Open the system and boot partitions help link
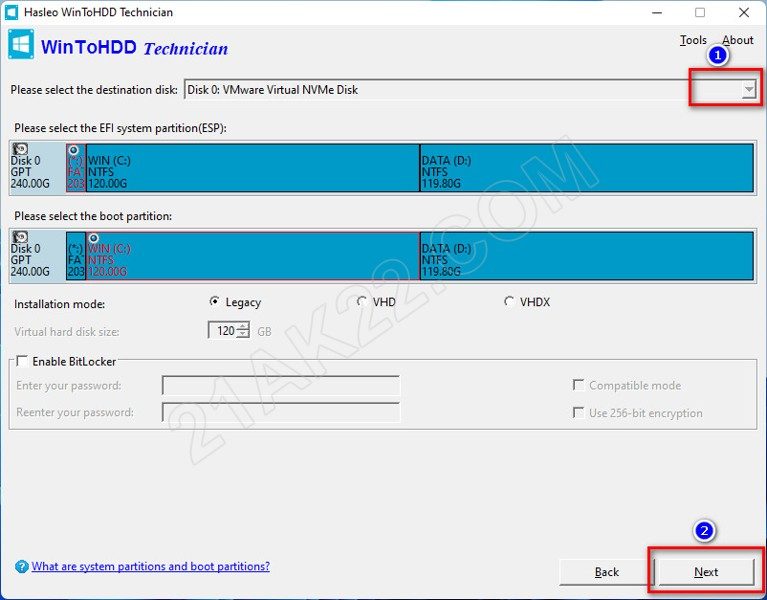 [x=151, y=566]
